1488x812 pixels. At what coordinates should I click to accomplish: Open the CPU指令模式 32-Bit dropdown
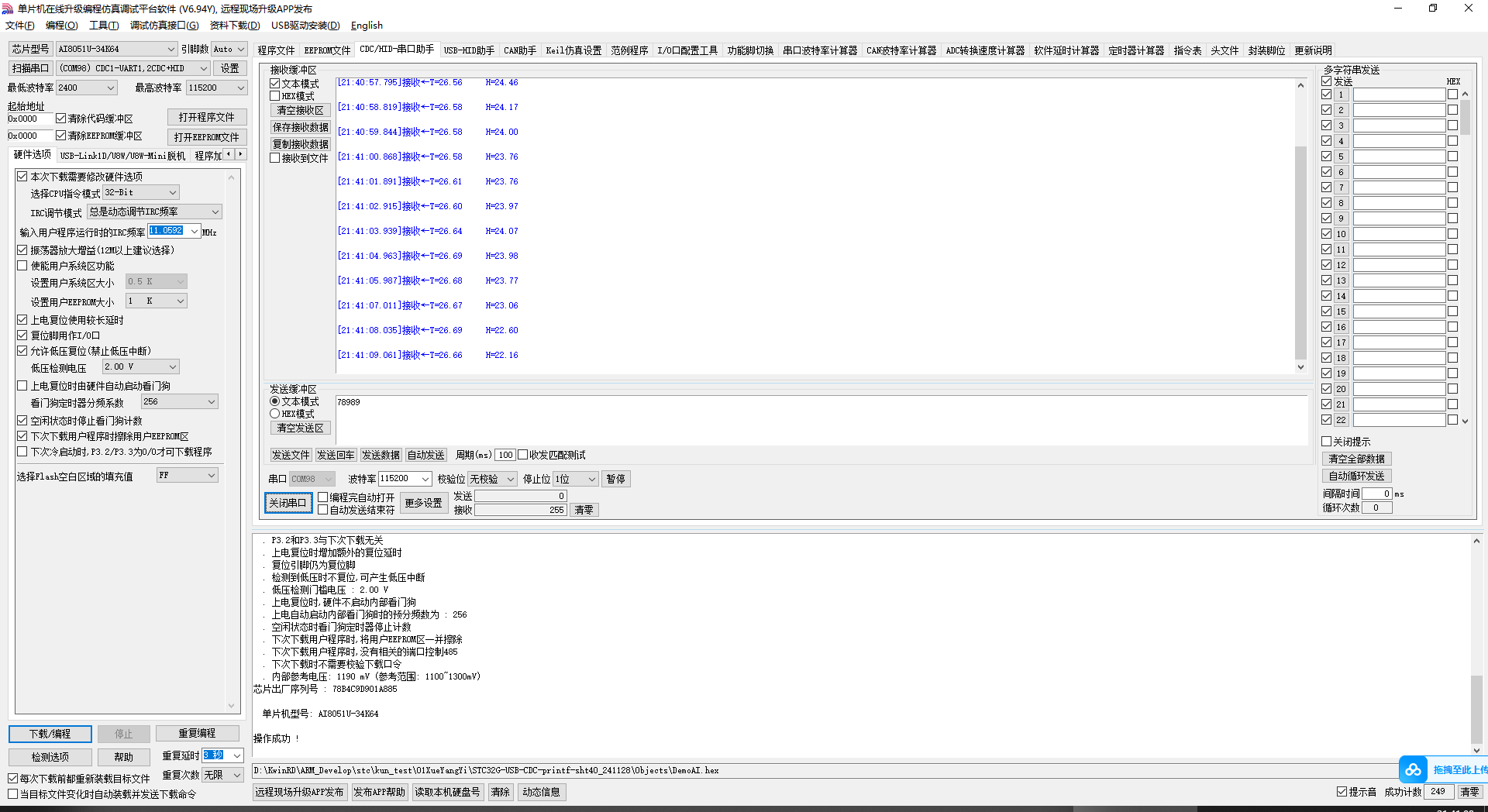click(x=141, y=192)
